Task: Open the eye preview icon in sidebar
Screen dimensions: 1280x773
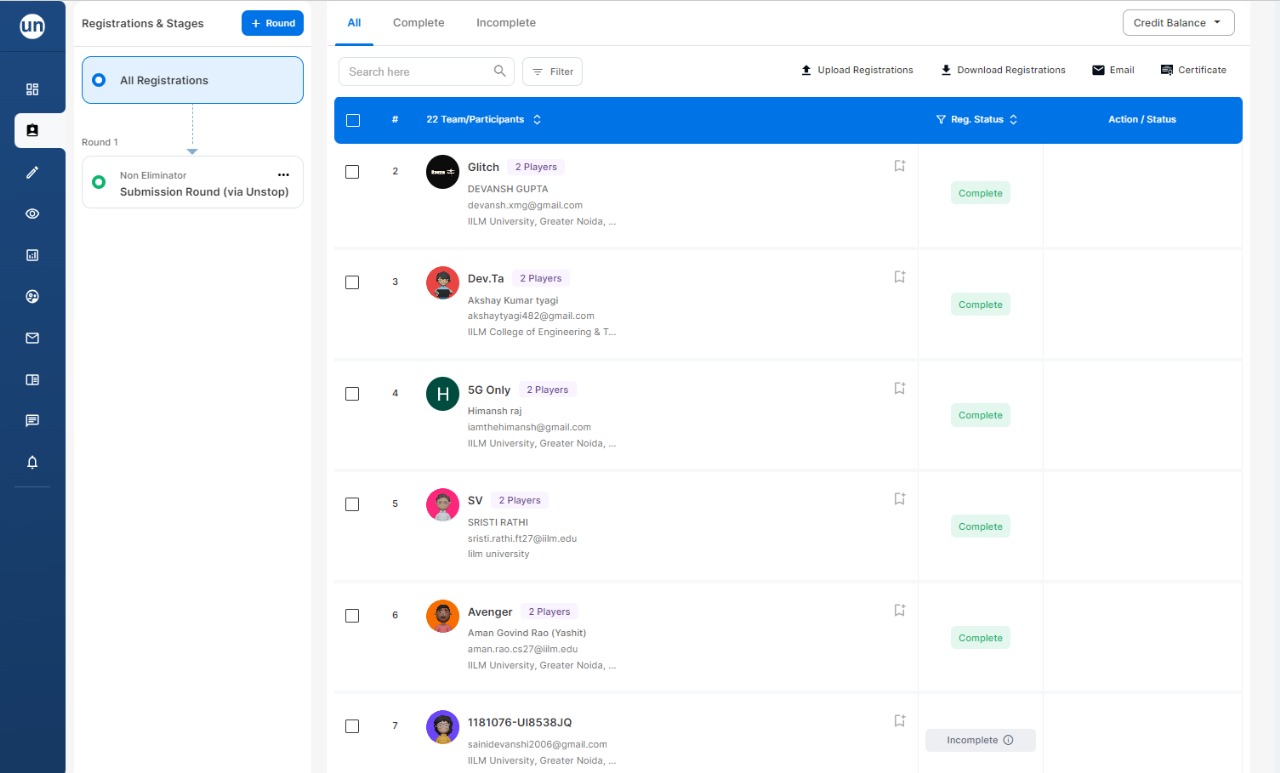Action: [32, 213]
